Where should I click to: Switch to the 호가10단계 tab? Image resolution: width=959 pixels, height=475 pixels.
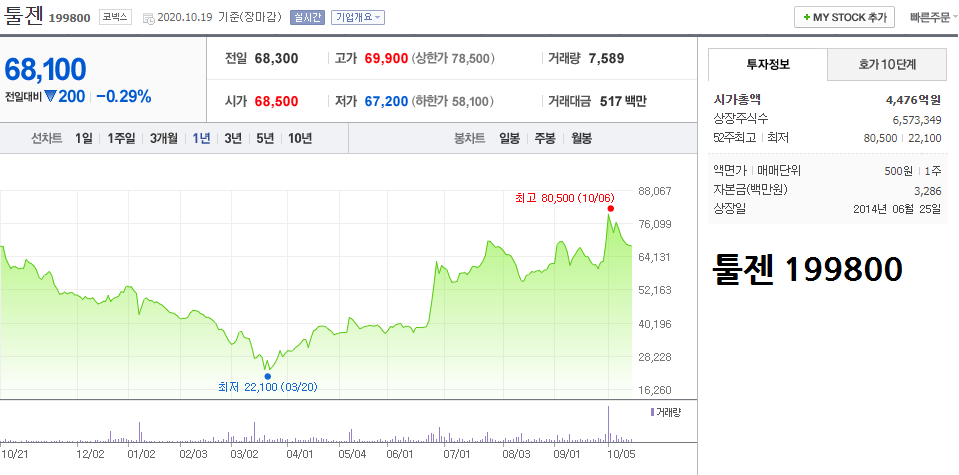point(886,64)
